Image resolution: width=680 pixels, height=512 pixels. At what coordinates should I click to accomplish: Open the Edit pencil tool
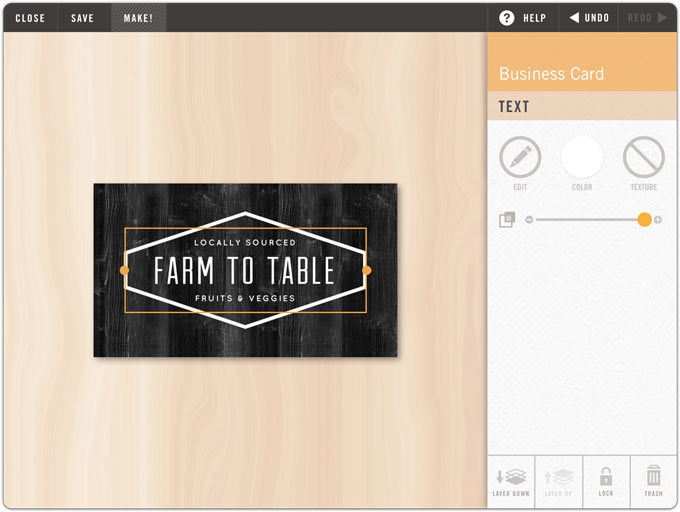[520, 157]
